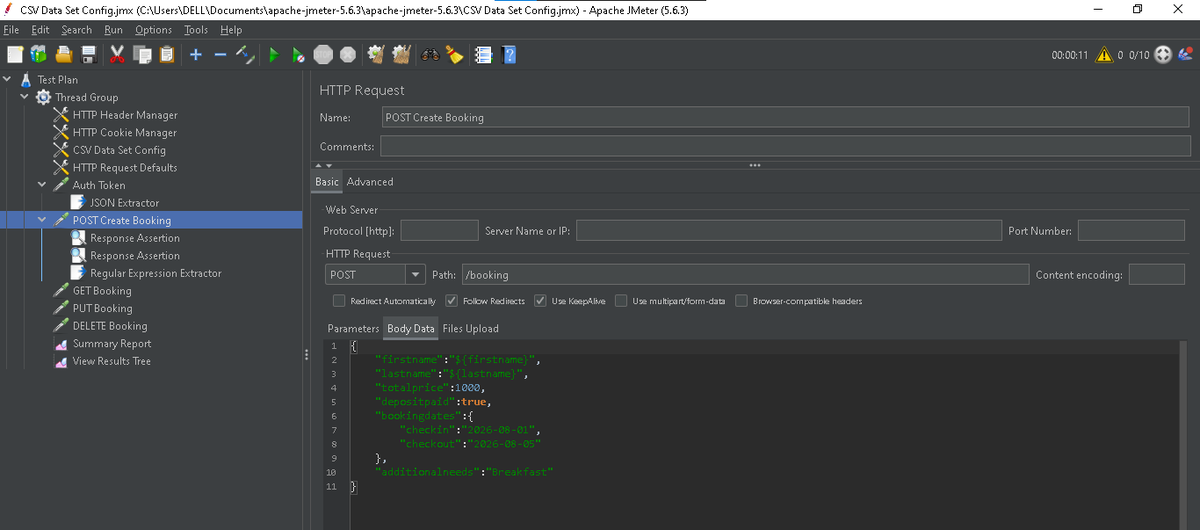The width and height of the screenshot is (1200, 530).
Task: Click the JMeter feather icon at toolbar right
Action: point(1186,54)
